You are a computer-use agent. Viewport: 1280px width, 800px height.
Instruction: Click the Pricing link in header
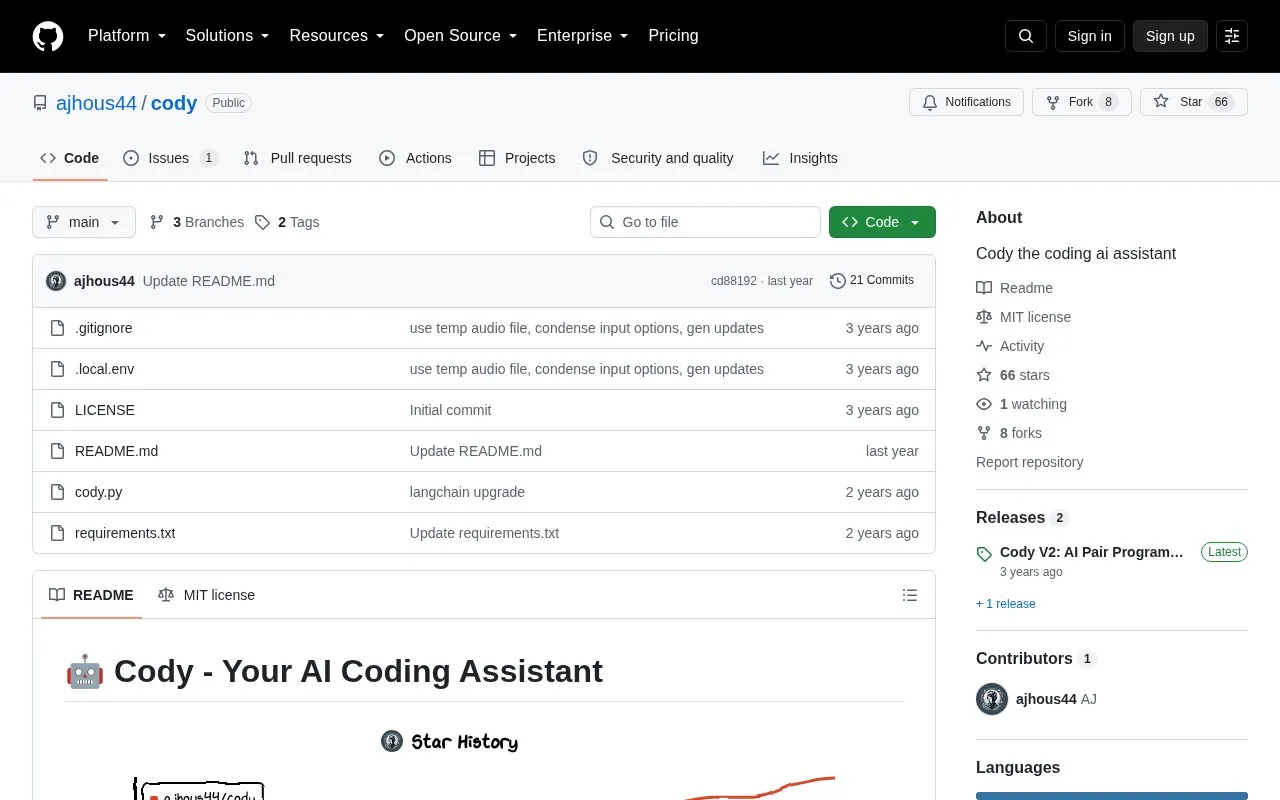[673, 36]
